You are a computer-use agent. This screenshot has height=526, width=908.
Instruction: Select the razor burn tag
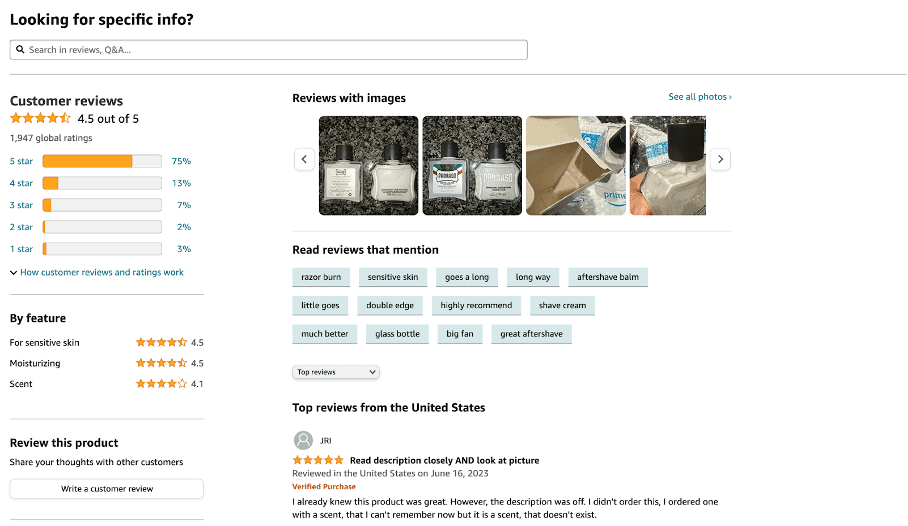pyautogui.click(x=321, y=277)
